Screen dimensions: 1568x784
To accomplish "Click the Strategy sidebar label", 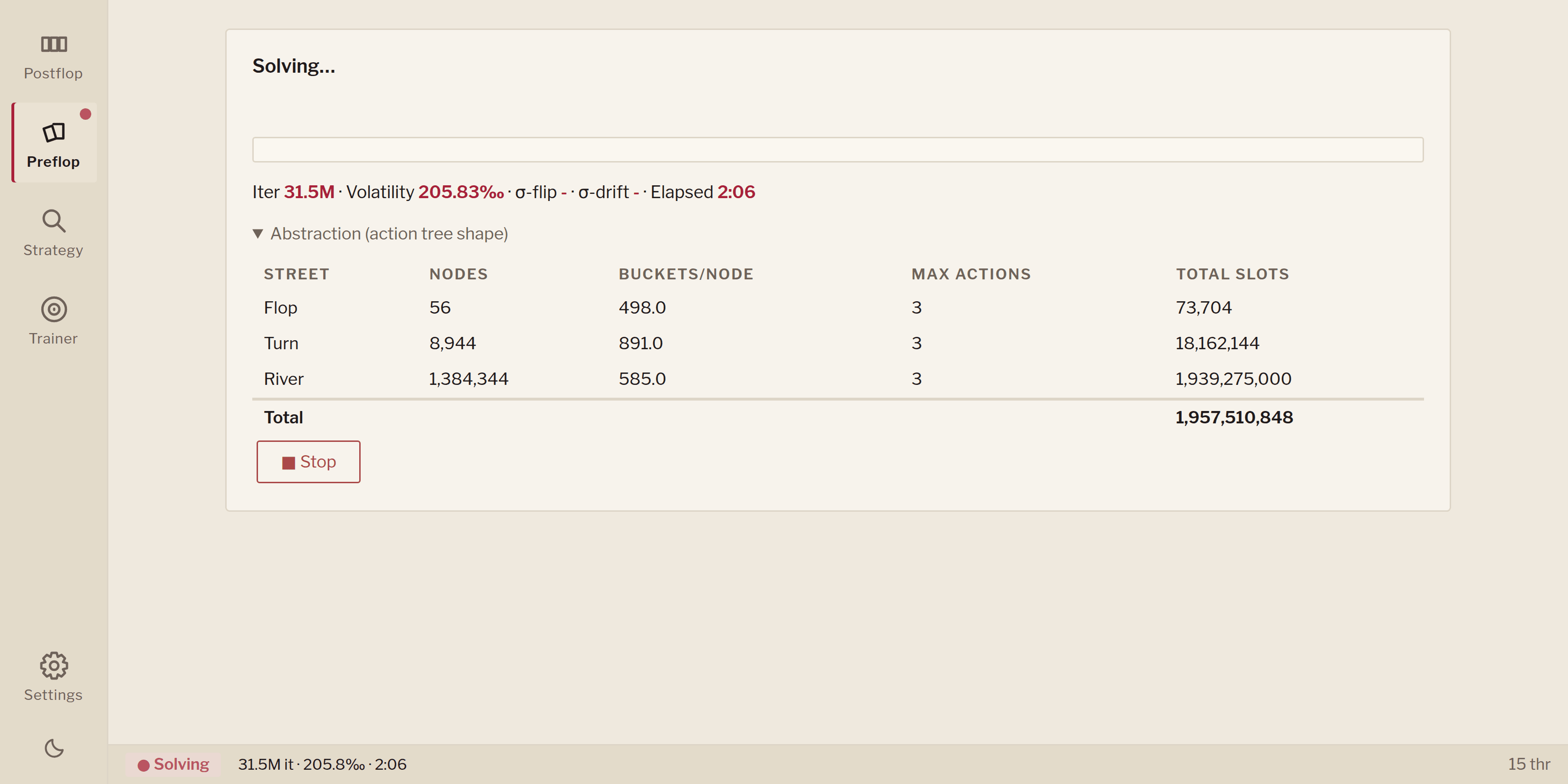I will [53, 250].
